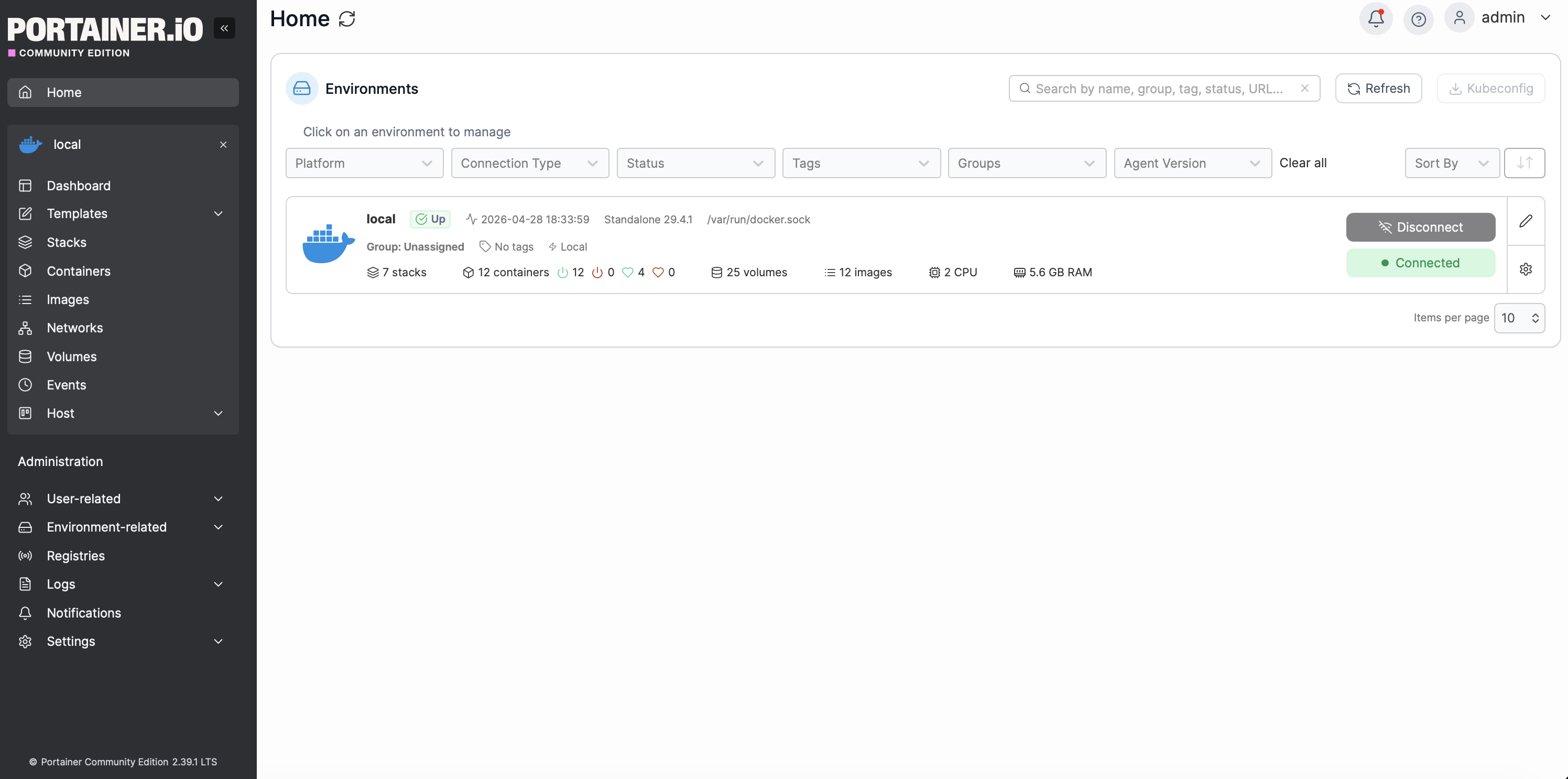The width and height of the screenshot is (1568, 779).
Task: Open the admin user menu chevron
Action: (1545, 18)
